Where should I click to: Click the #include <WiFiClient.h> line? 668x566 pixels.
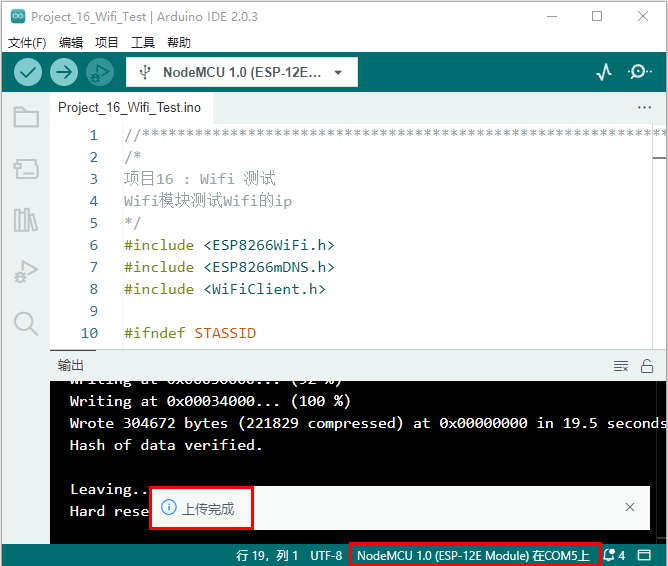click(x=225, y=289)
